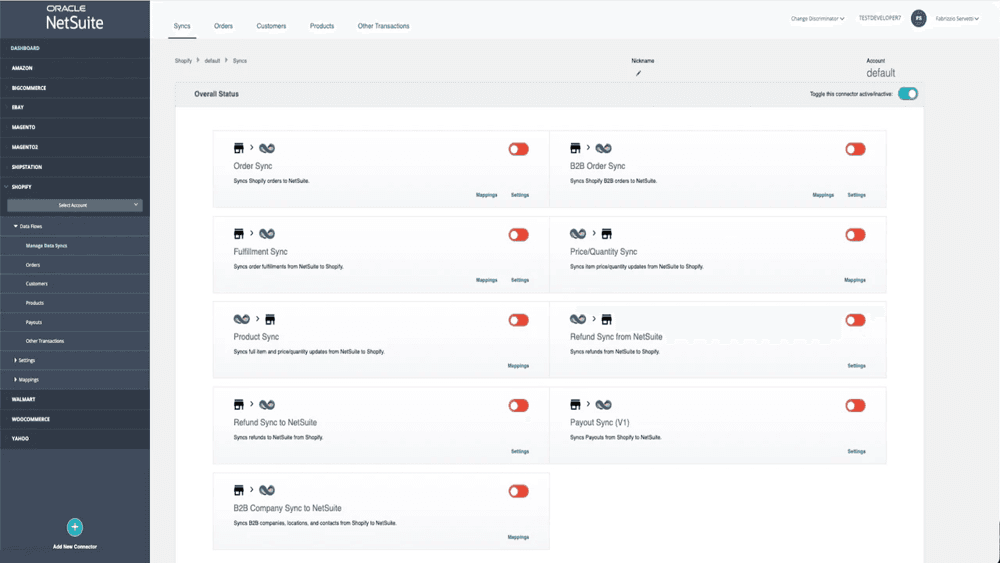Click infinity icon on Refund Sync from NetSuite
Screen dimensions: 1000x563
[x=578, y=319]
